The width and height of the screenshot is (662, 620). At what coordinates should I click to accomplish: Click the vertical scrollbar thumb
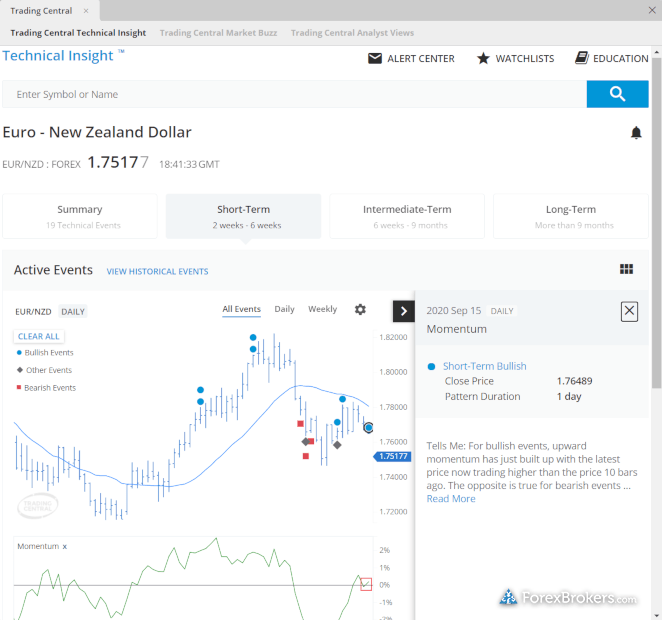tap(657, 224)
